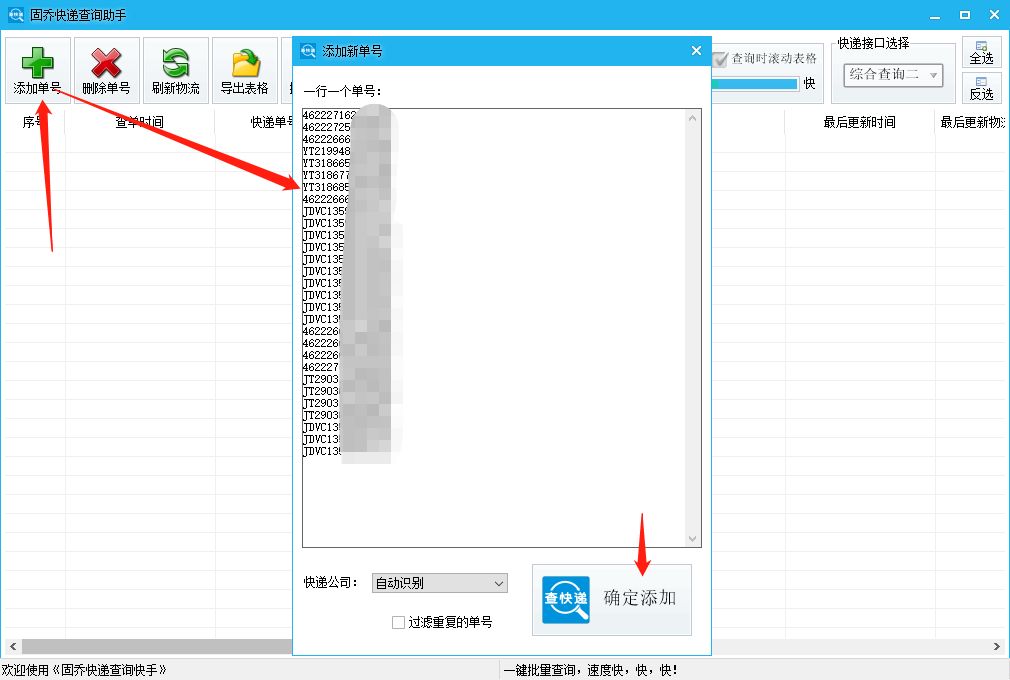Image resolution: width=1010 pixels, height=680 pixels.
Task: Open the 综合查询二 interface dropdown
Action: [x=893, y=75]
